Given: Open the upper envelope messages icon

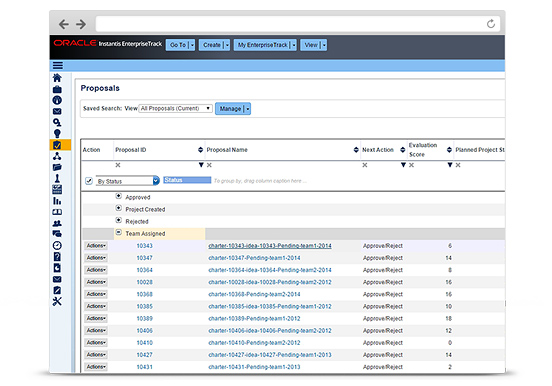Looking at the screenshot, I should coord(57,112).
